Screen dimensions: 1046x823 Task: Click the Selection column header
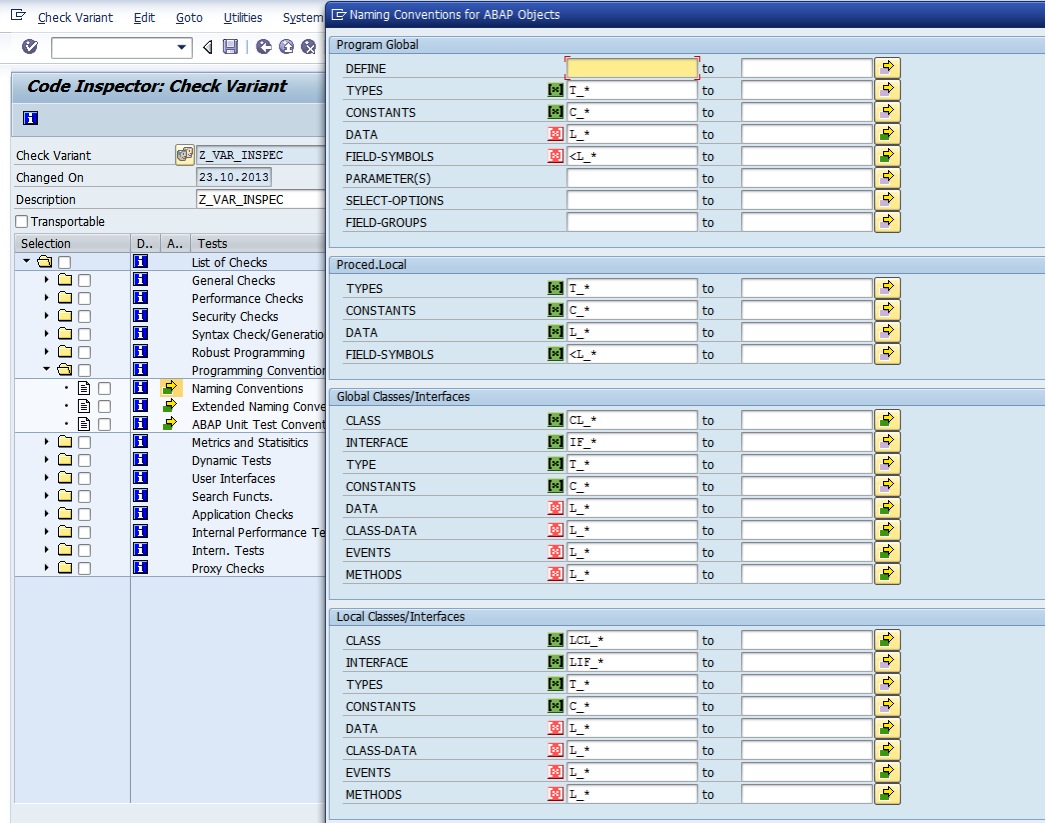click(72, 243)
